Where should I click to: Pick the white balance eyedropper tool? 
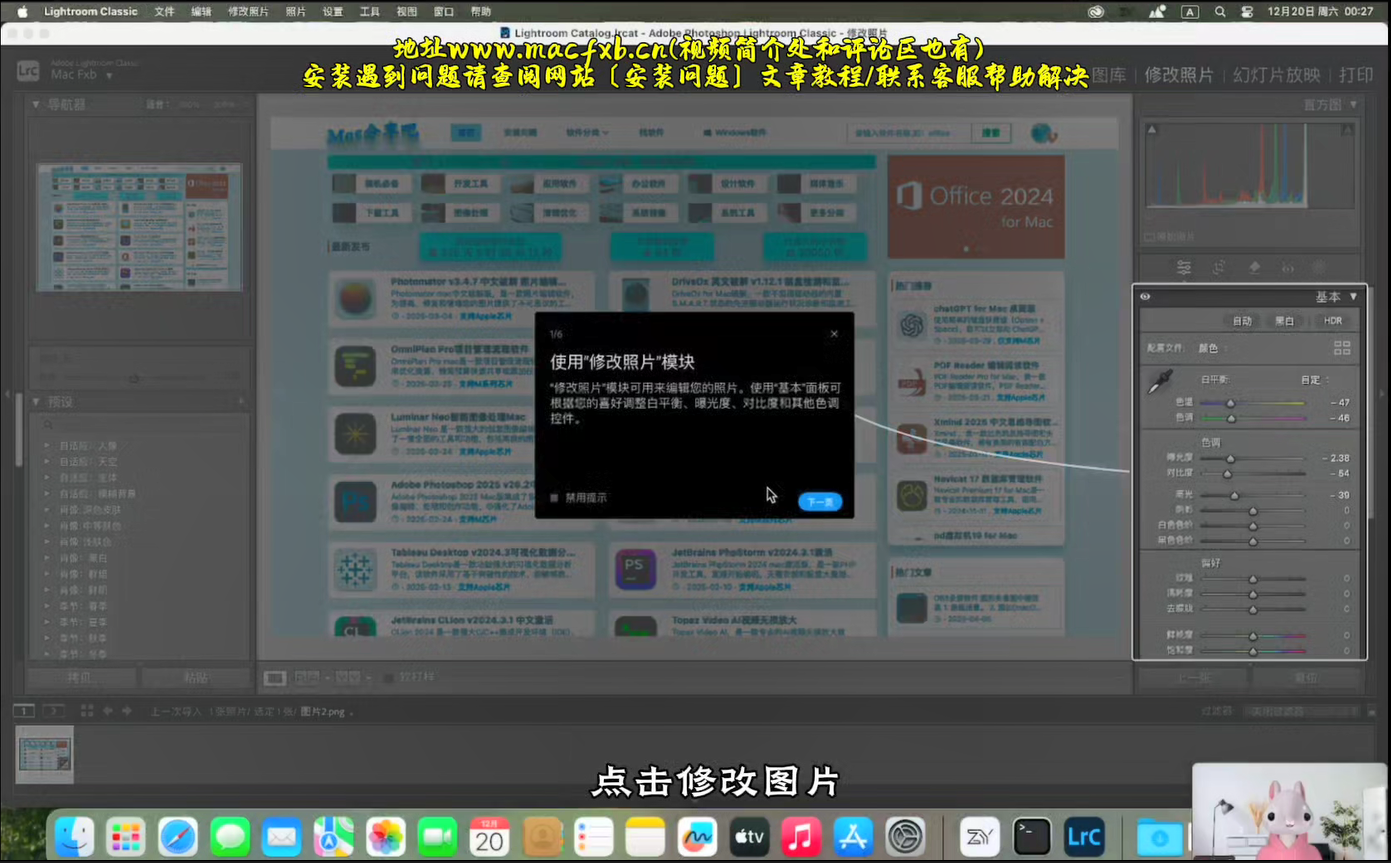click(1159, 381)
